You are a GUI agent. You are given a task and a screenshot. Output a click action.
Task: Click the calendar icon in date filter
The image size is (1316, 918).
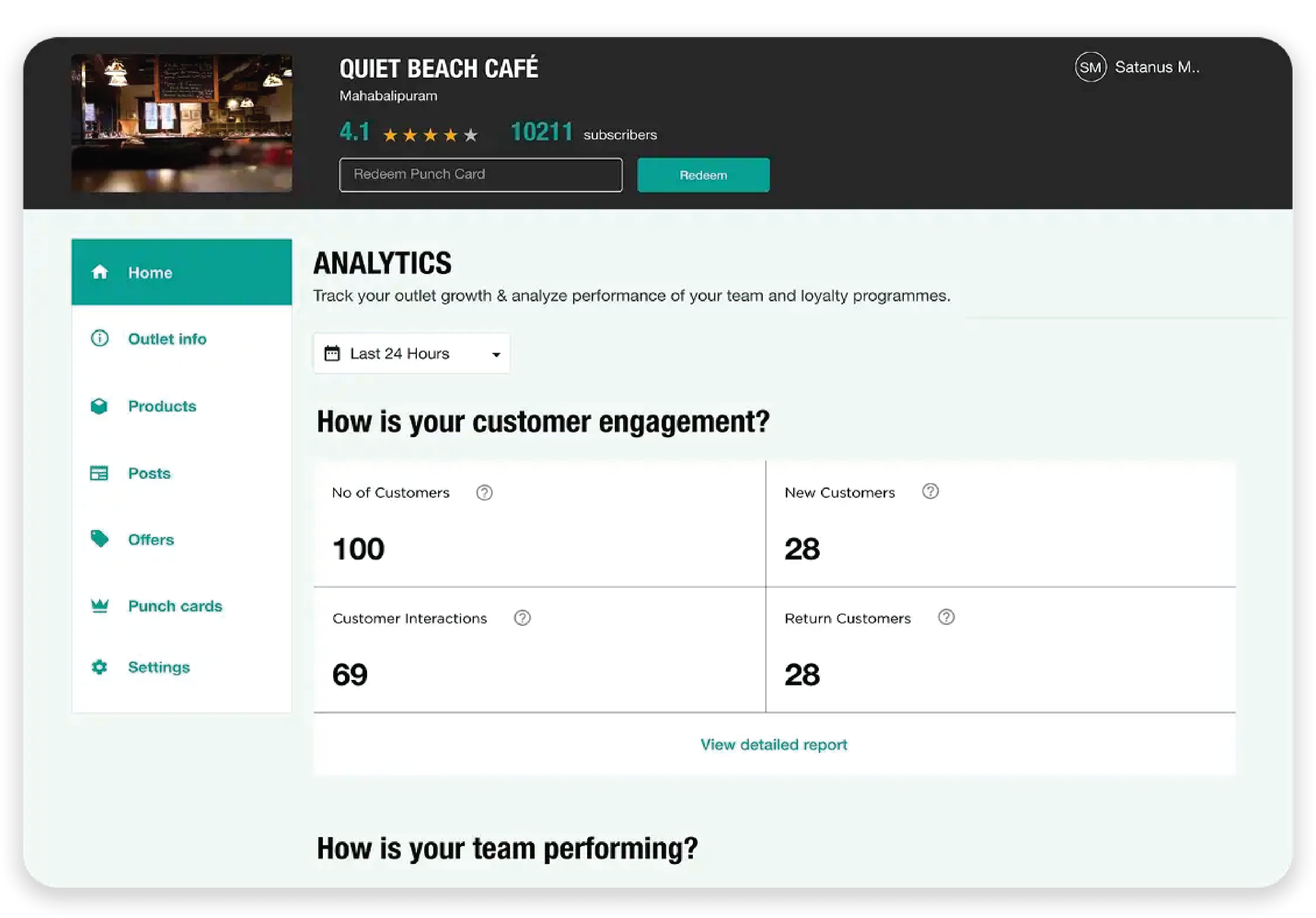click(x=333, y=353)
